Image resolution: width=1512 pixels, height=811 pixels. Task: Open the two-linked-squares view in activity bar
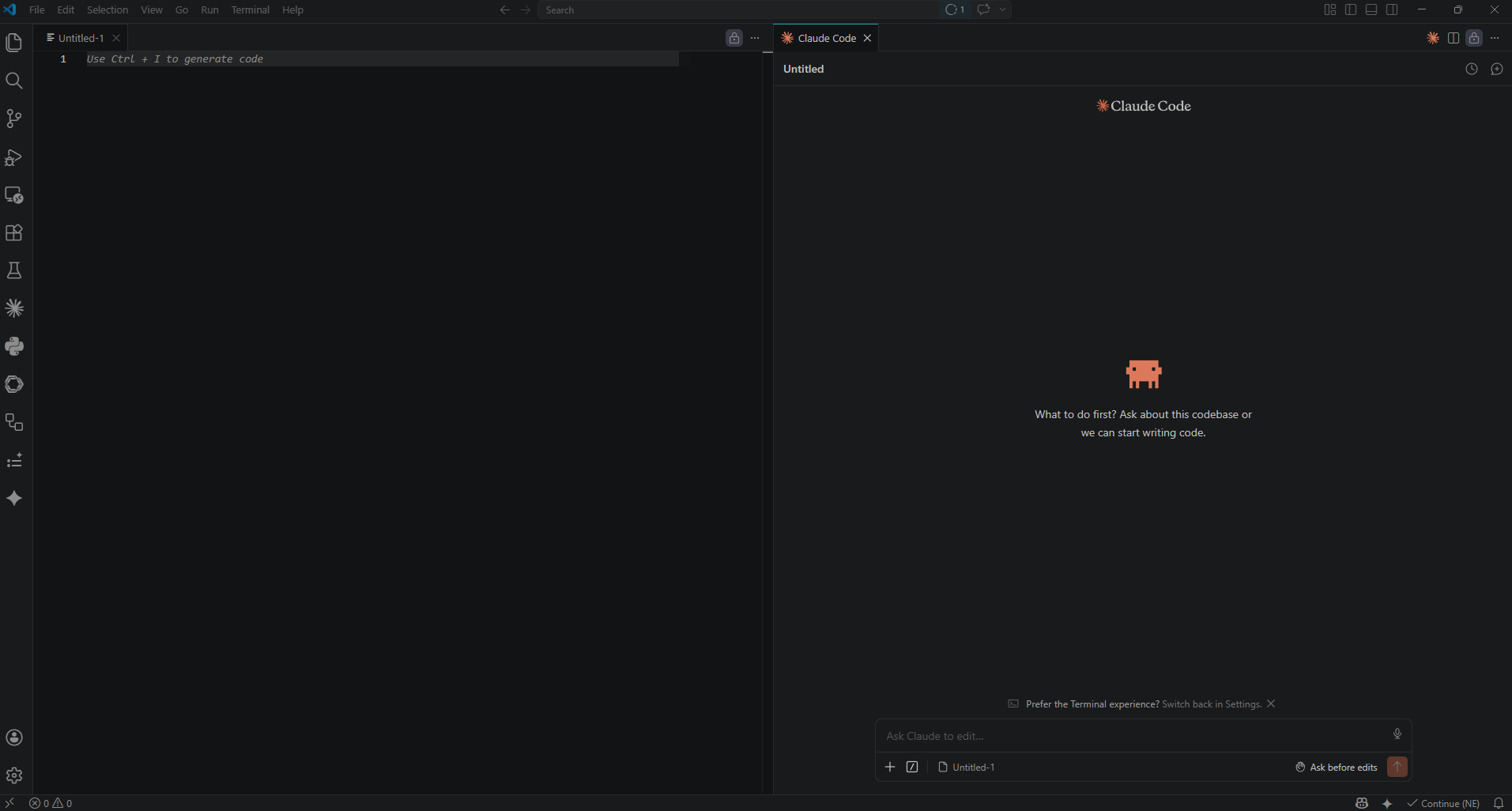(14, 422)
